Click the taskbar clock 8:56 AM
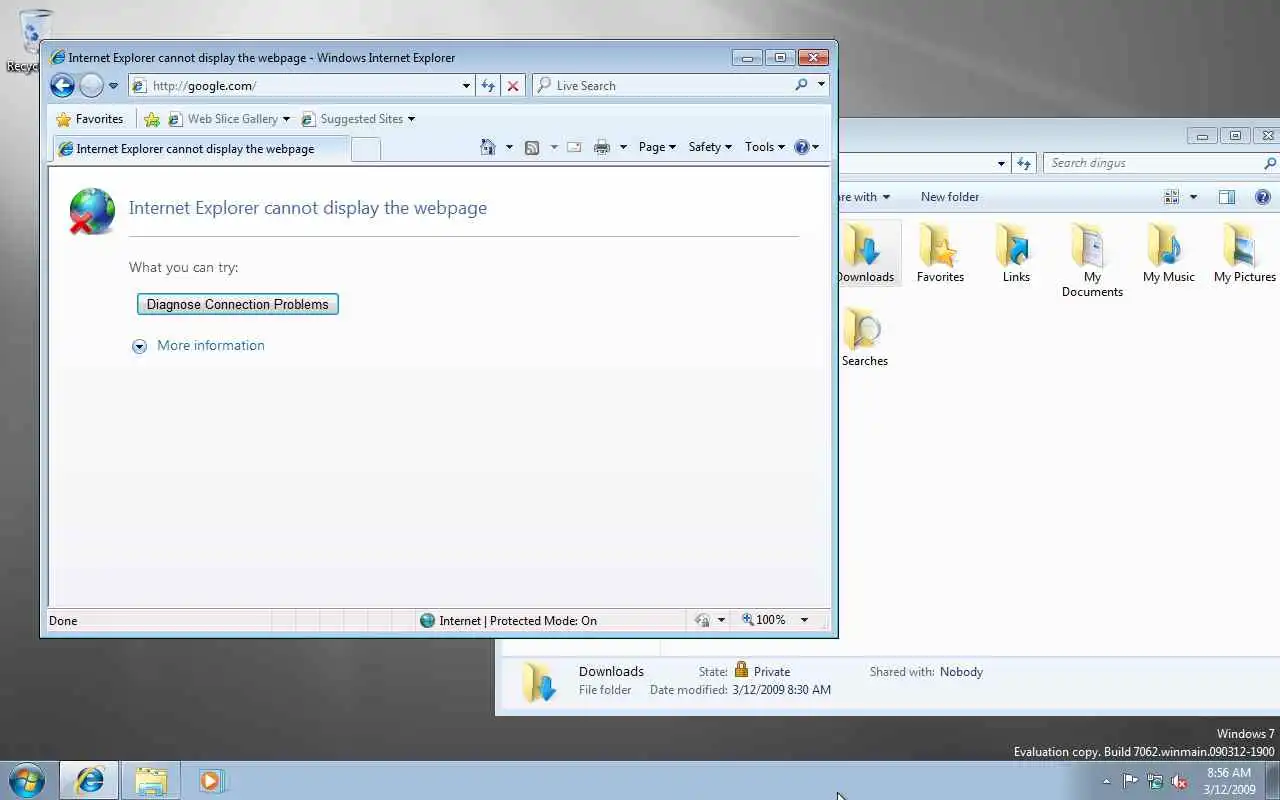Image resolution: width=1280 pixels, height=800 pixels. (x=1229, y=773)
